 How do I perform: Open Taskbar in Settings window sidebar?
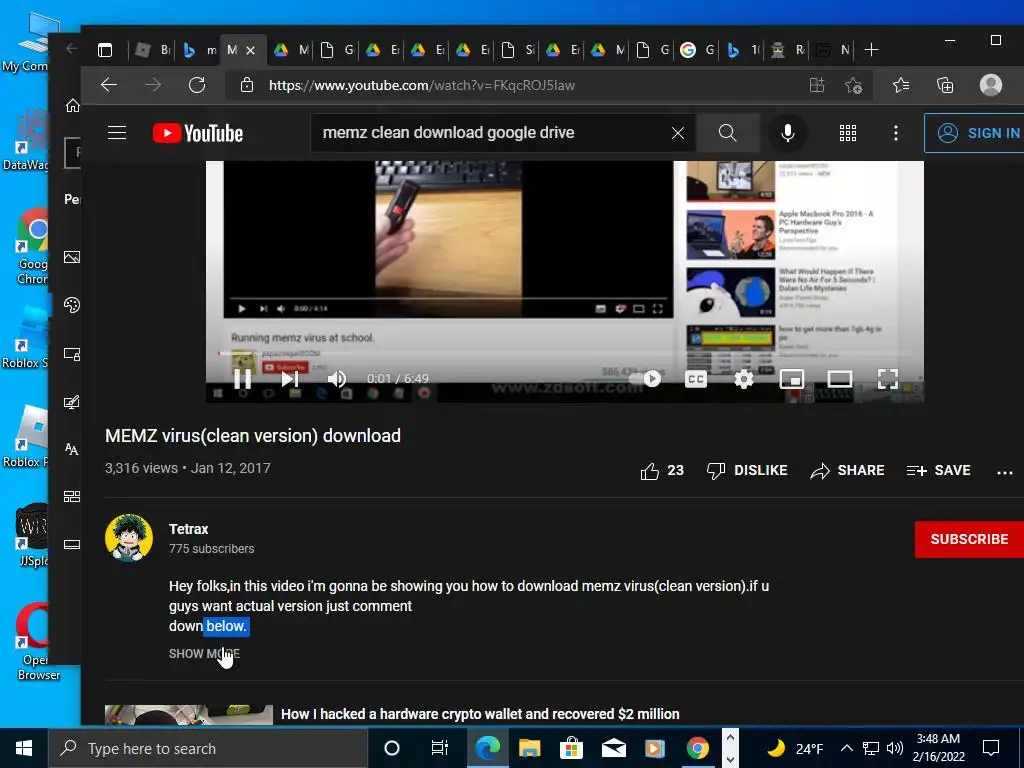click(72, 545)
